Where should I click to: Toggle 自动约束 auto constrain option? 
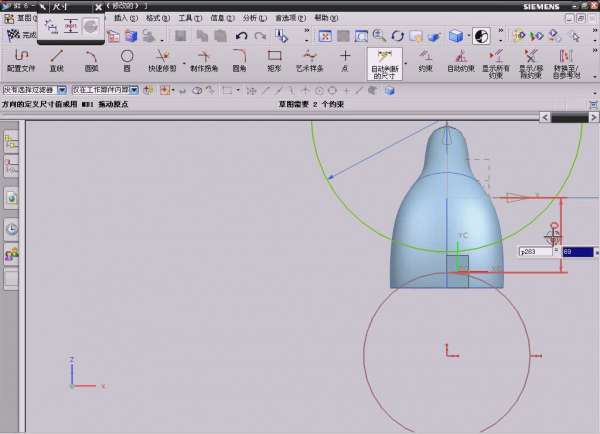click(x=460, y=59)
